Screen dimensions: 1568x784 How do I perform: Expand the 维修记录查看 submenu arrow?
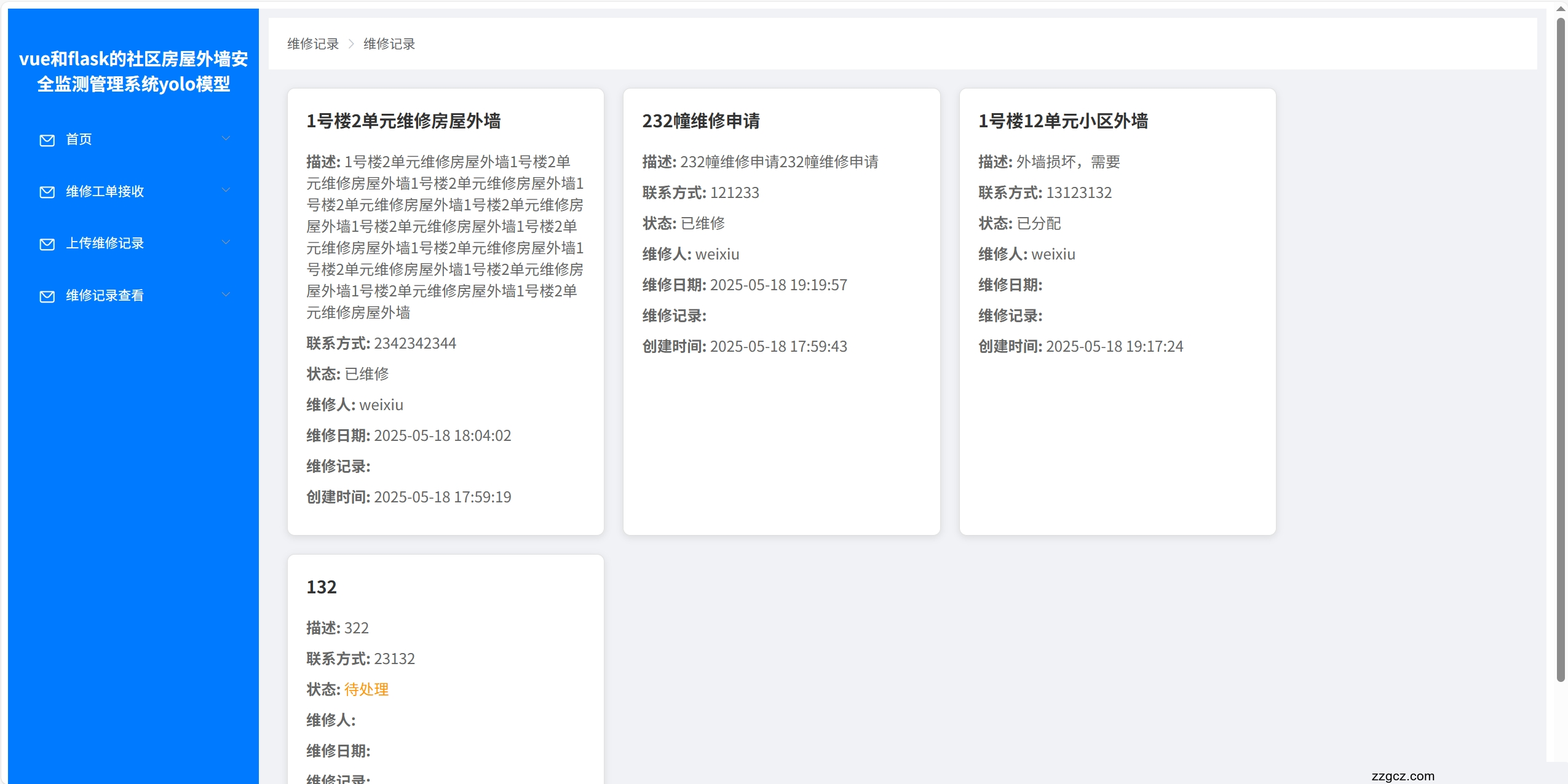click(x=226, y=295)
